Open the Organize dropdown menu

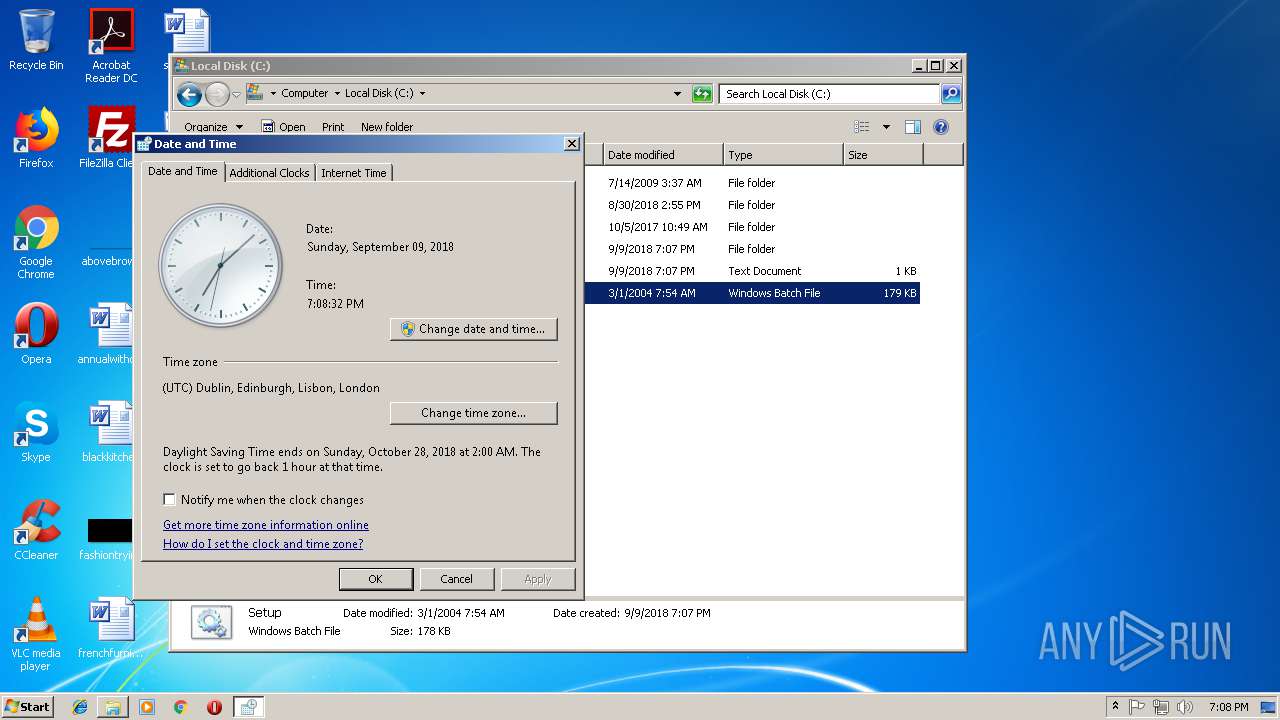[x=213, y=127]
